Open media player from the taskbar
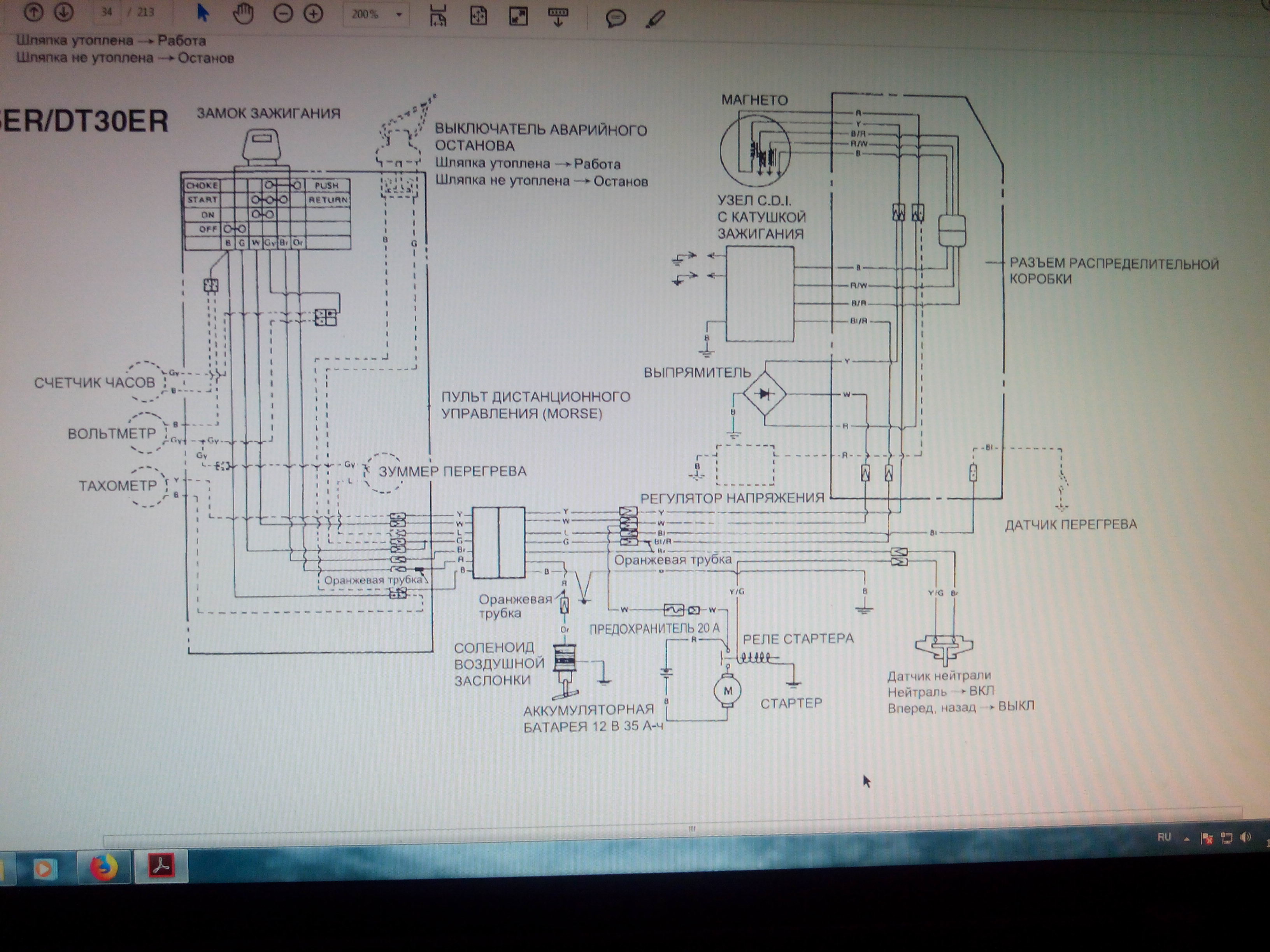Image resolution: width=1270 pixels, height=952 pixels. (x=44, y=869)
